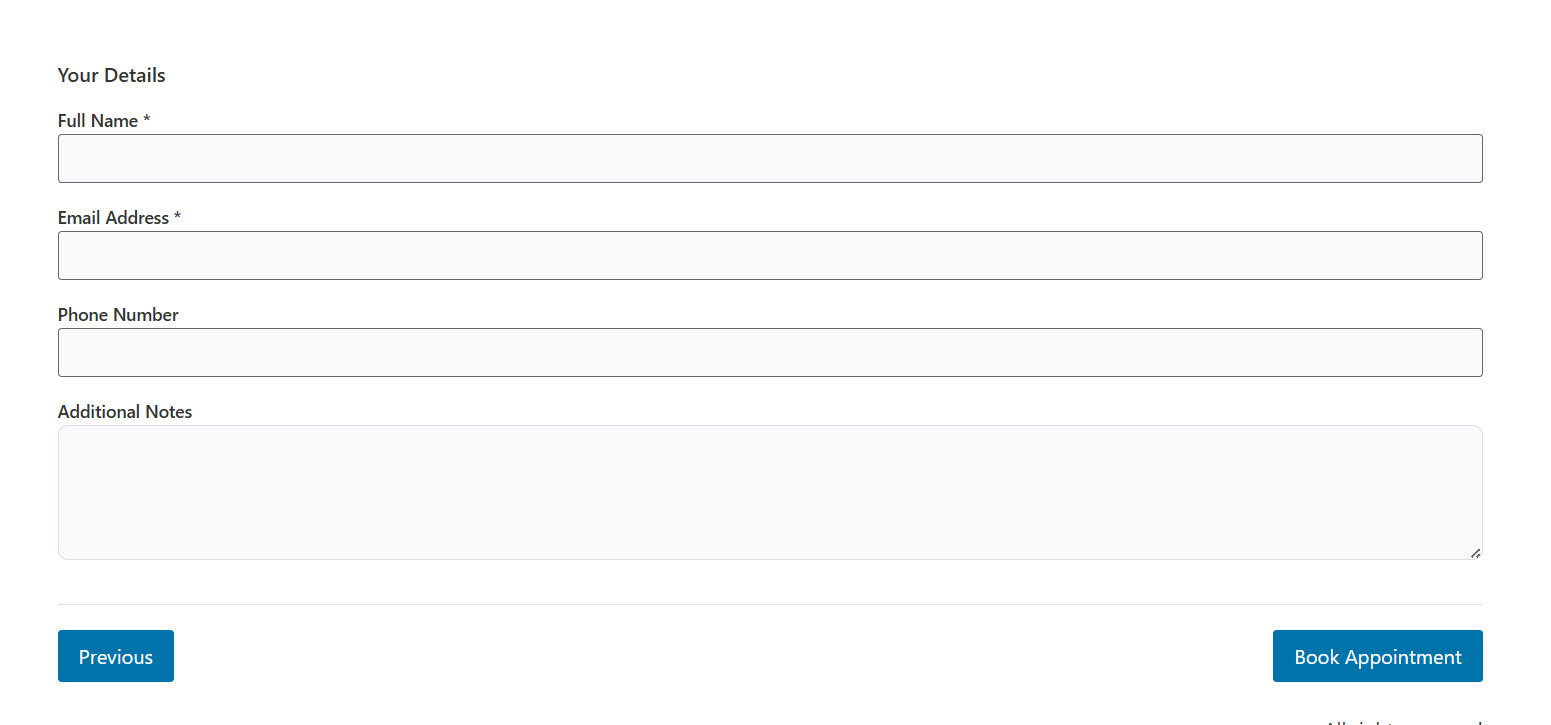1551x725 pixels.
Task: Click the resize grip of Additional Notes
Action: (x=1475, y=552)
